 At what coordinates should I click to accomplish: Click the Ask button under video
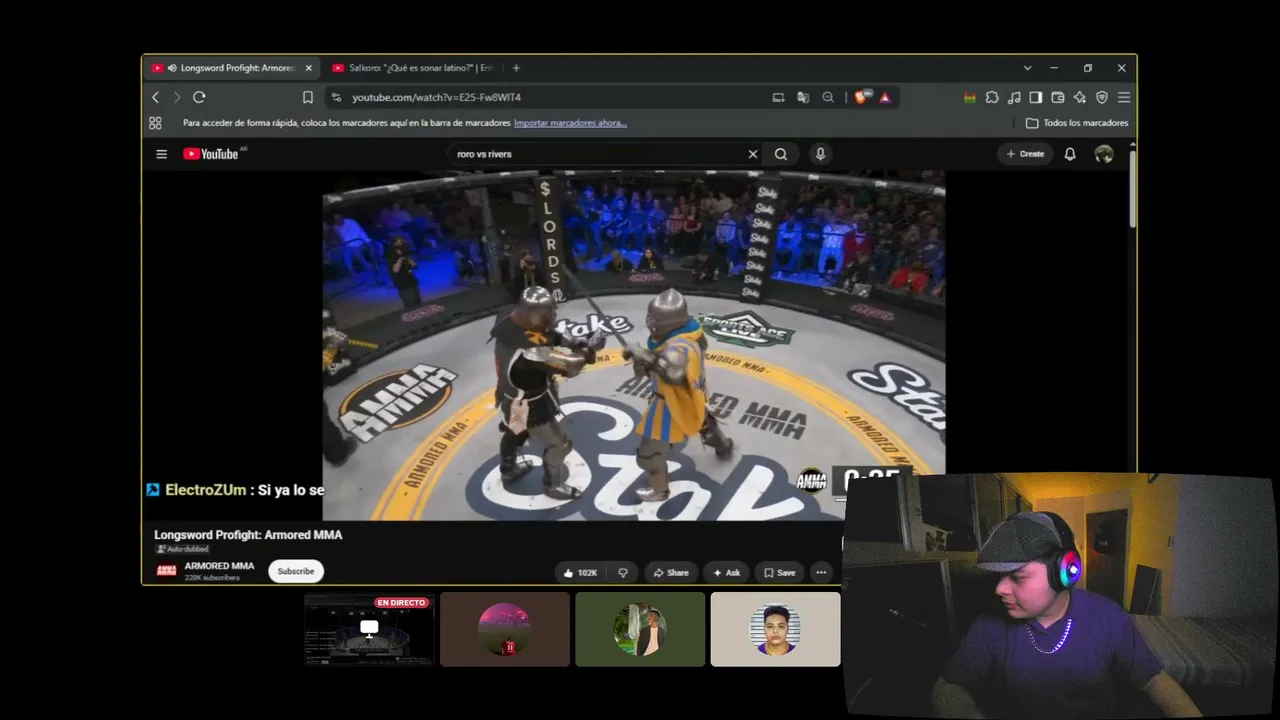tap(726, 572)
